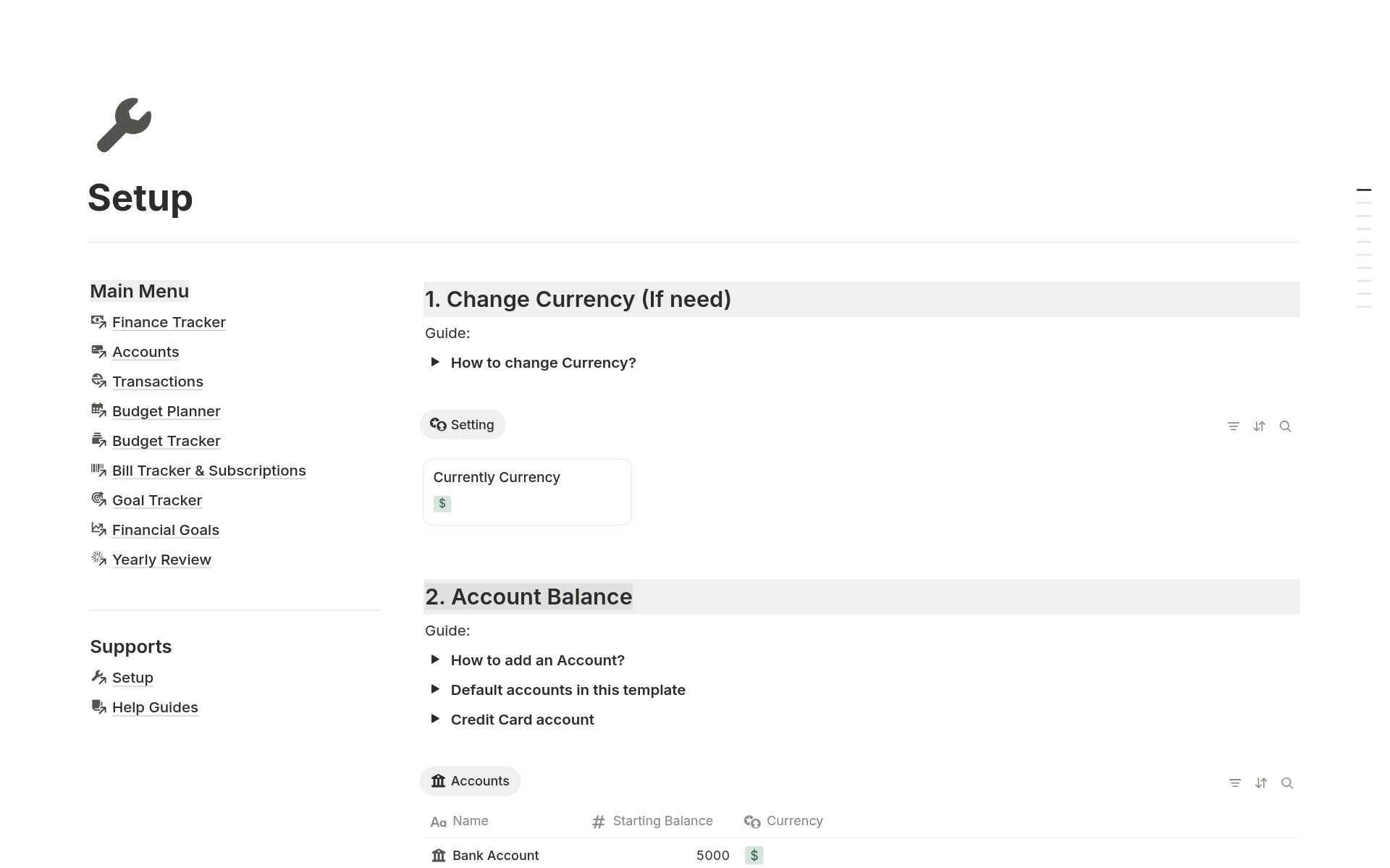The height and width of the screenshot is (868, 1390).
Task: Click the filter icon in Accounts view
Action: 1235,783
